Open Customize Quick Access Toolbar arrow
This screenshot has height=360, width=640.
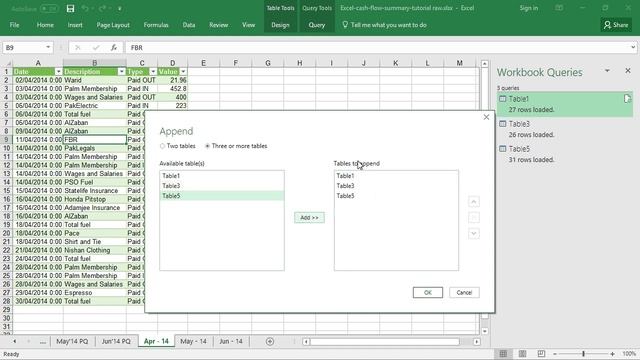(x=120, y=9)
